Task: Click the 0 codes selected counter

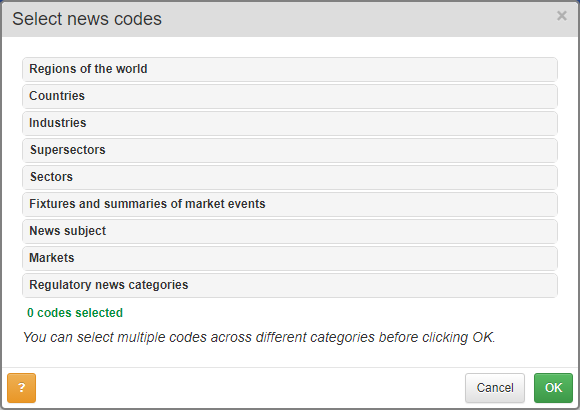Action: [75, 313]
